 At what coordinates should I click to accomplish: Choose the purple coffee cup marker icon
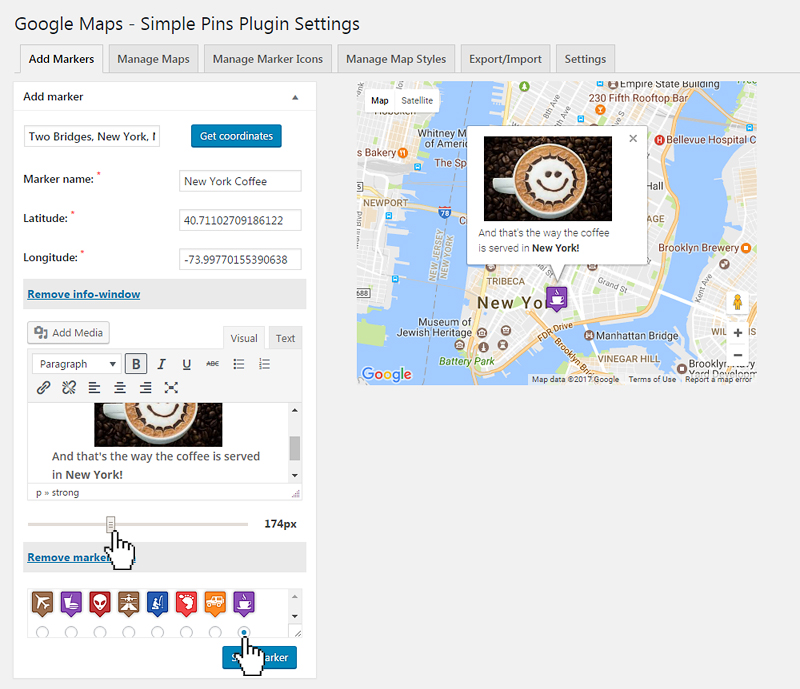pyautogui.click(x=244, y=604)
